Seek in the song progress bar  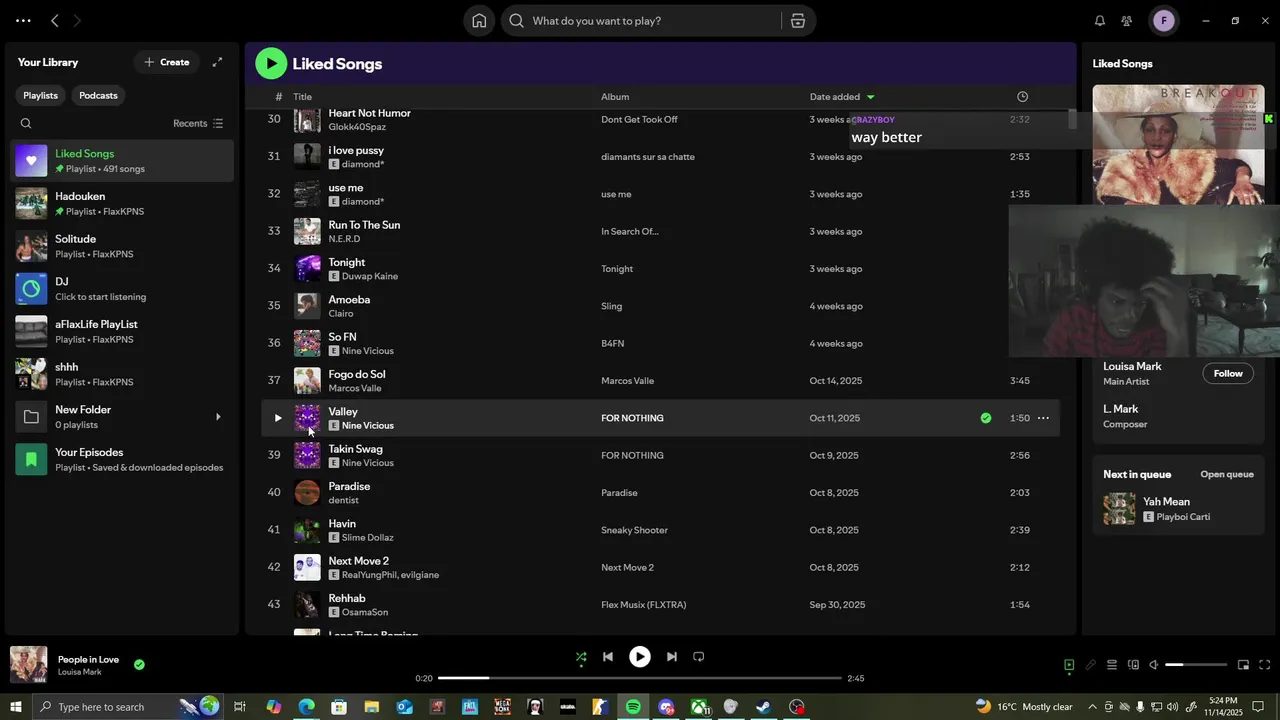pos(640,678)
